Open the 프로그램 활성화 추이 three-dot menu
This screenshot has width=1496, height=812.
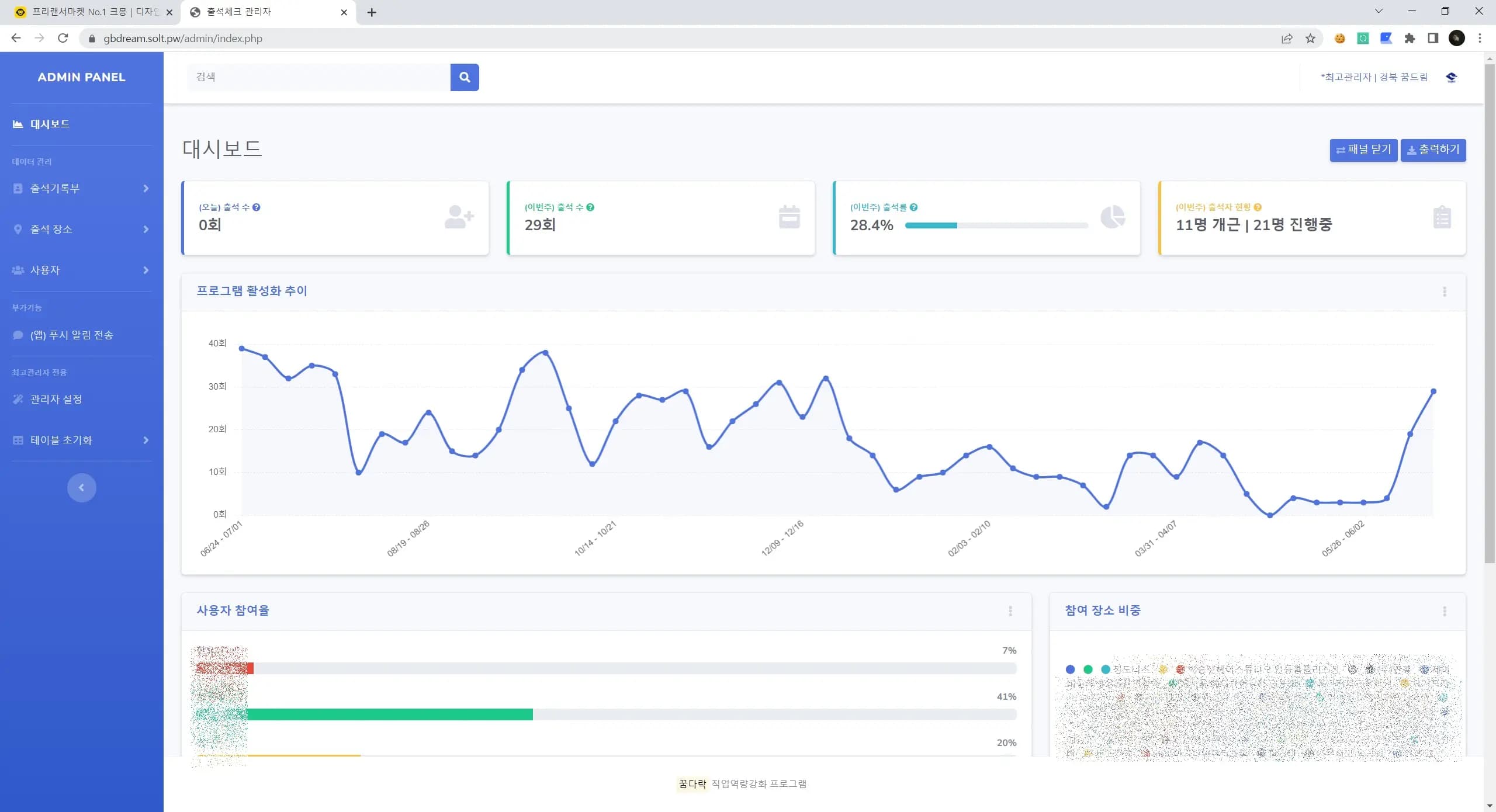pos(1444,292)
